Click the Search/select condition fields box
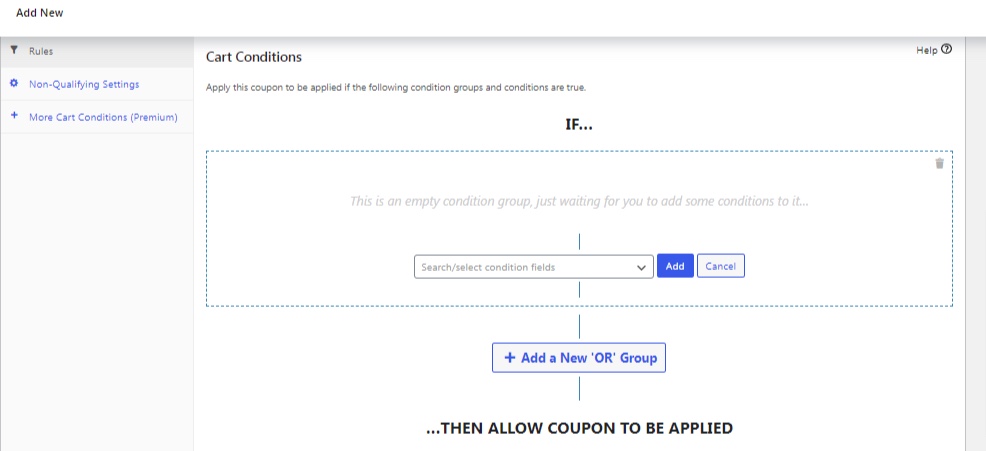 coord(525,267)
